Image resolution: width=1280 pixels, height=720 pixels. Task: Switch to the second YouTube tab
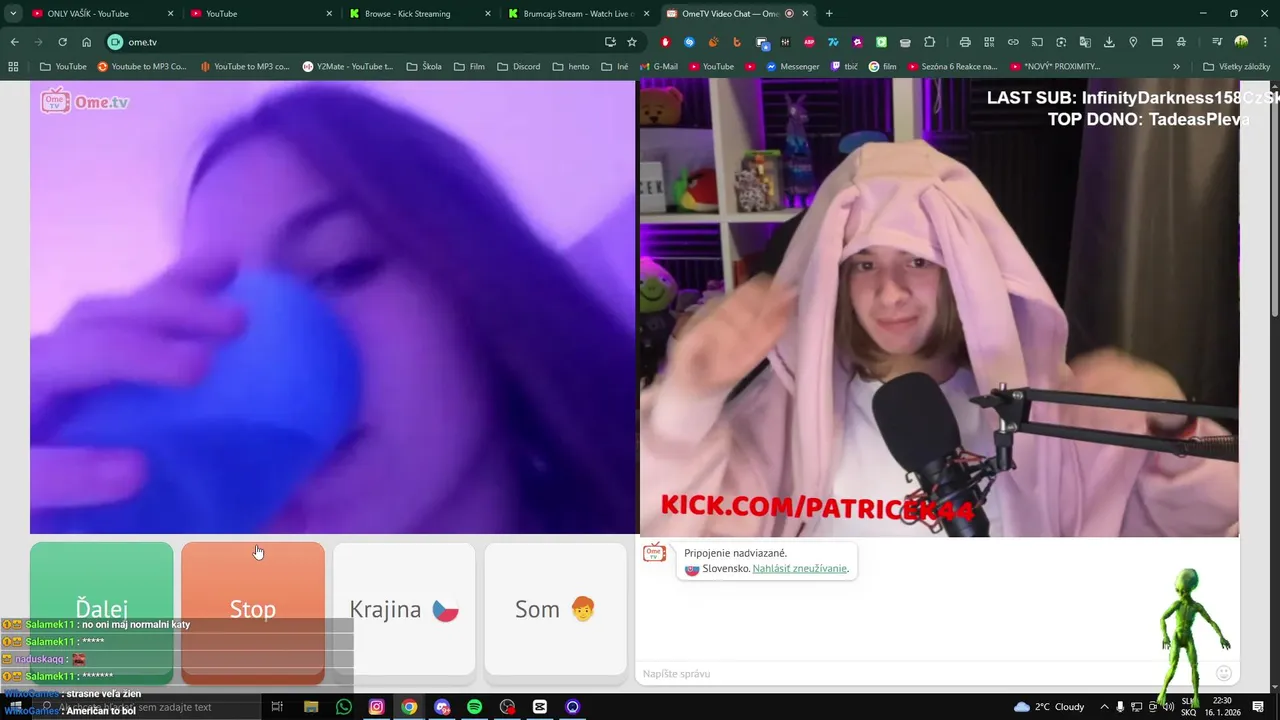coord(260,14)
